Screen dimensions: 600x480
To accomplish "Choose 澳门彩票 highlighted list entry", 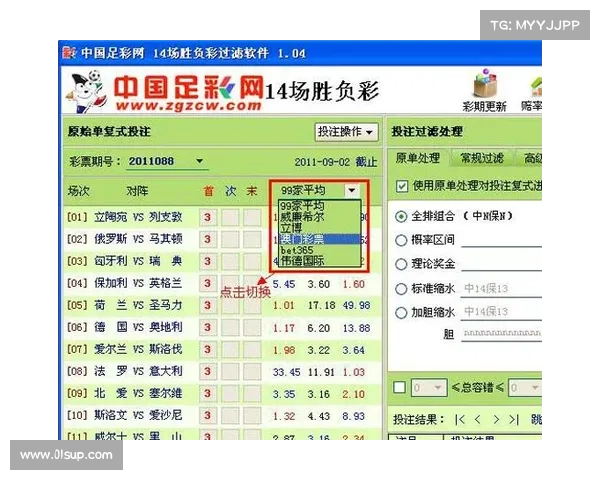I will click(320, 239).
